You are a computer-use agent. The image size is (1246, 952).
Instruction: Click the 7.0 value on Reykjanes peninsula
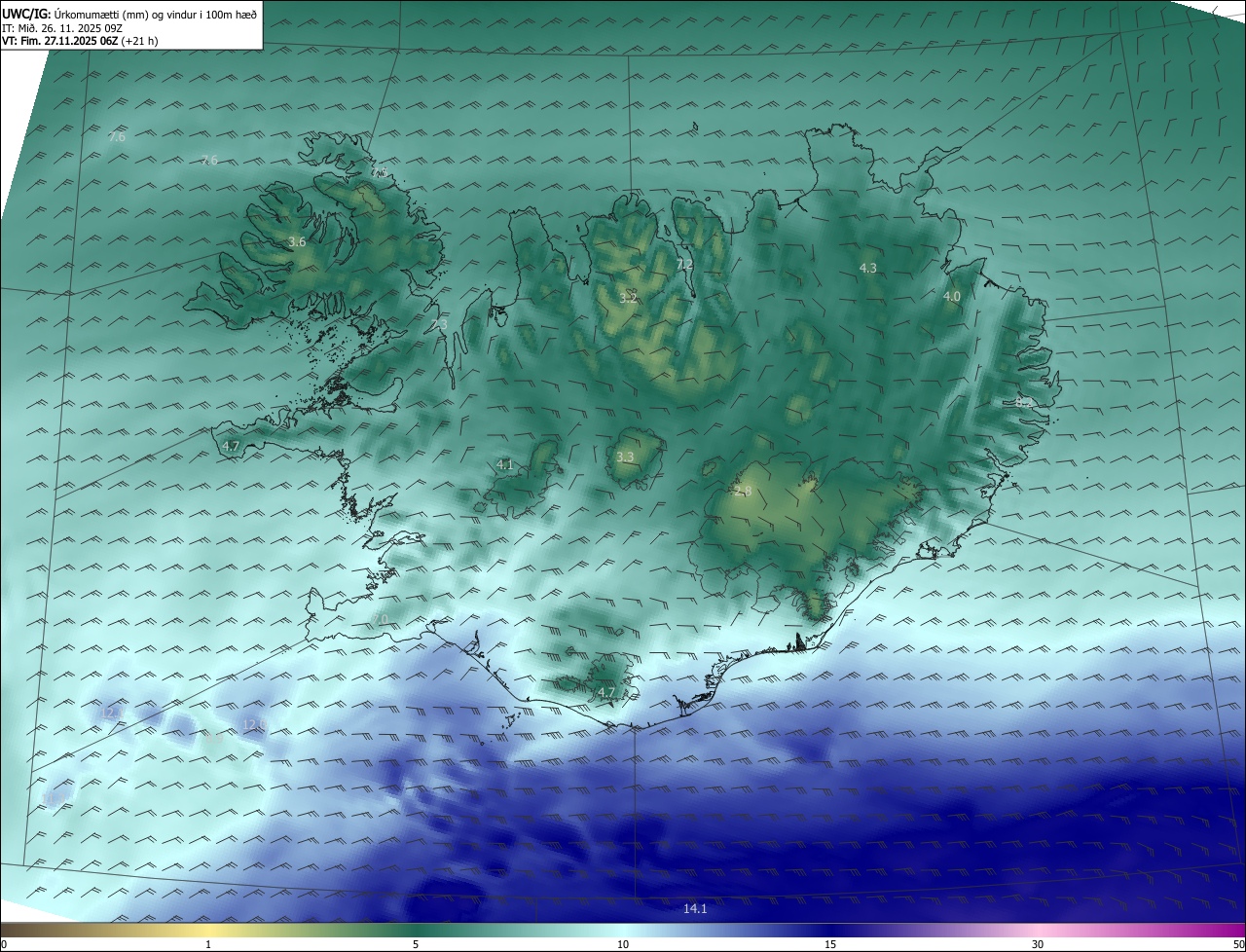(380, 619)
